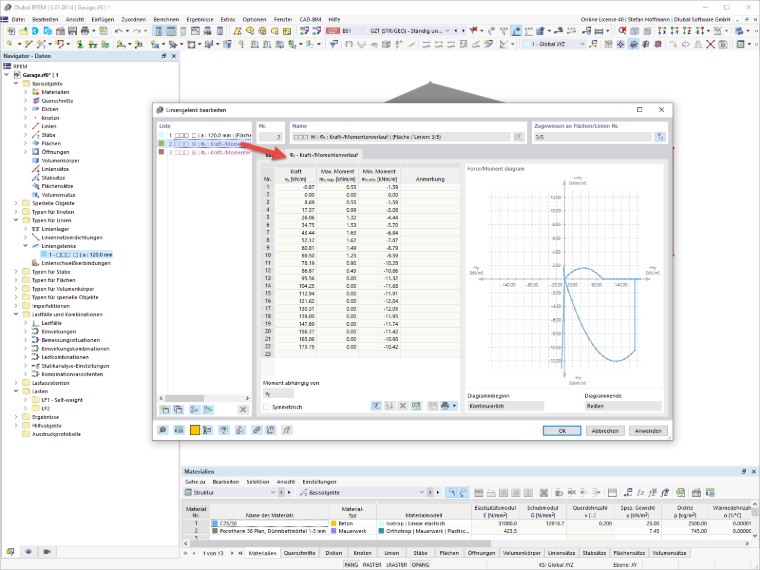Open the Struktur dropdown in Materialien panel

273,492
